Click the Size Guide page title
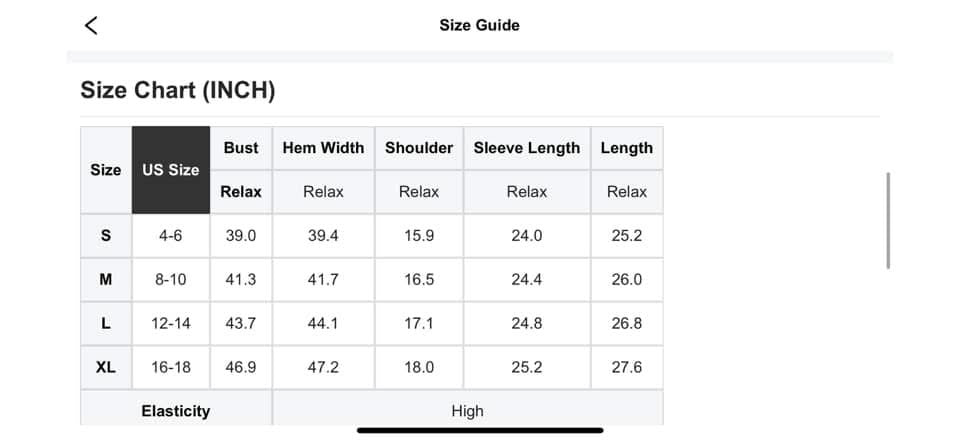The height and width of the screenshot is (442, 960). coord(479,25)
